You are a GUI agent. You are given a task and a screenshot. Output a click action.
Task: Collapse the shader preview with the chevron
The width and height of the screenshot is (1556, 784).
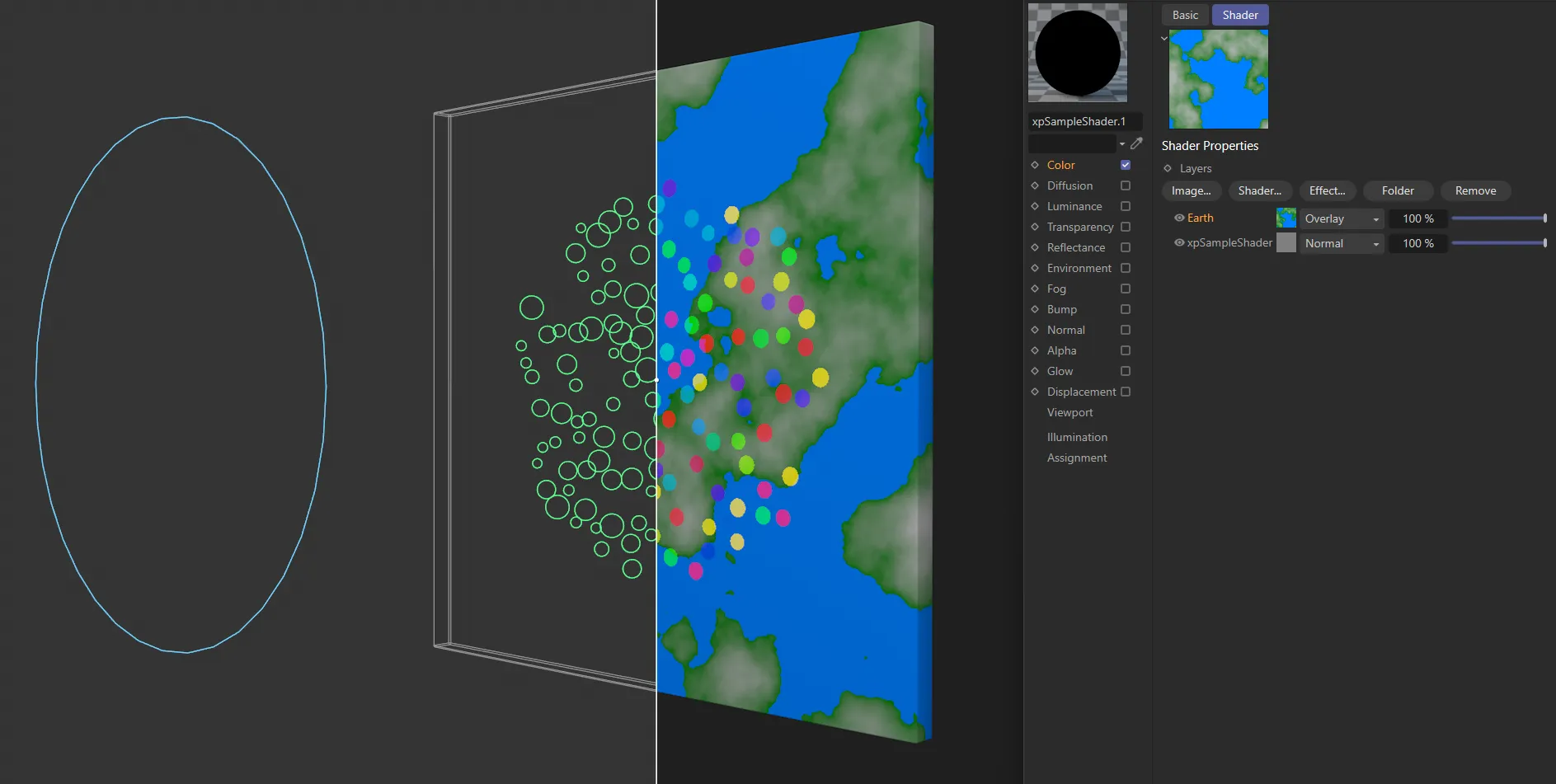1163,38
